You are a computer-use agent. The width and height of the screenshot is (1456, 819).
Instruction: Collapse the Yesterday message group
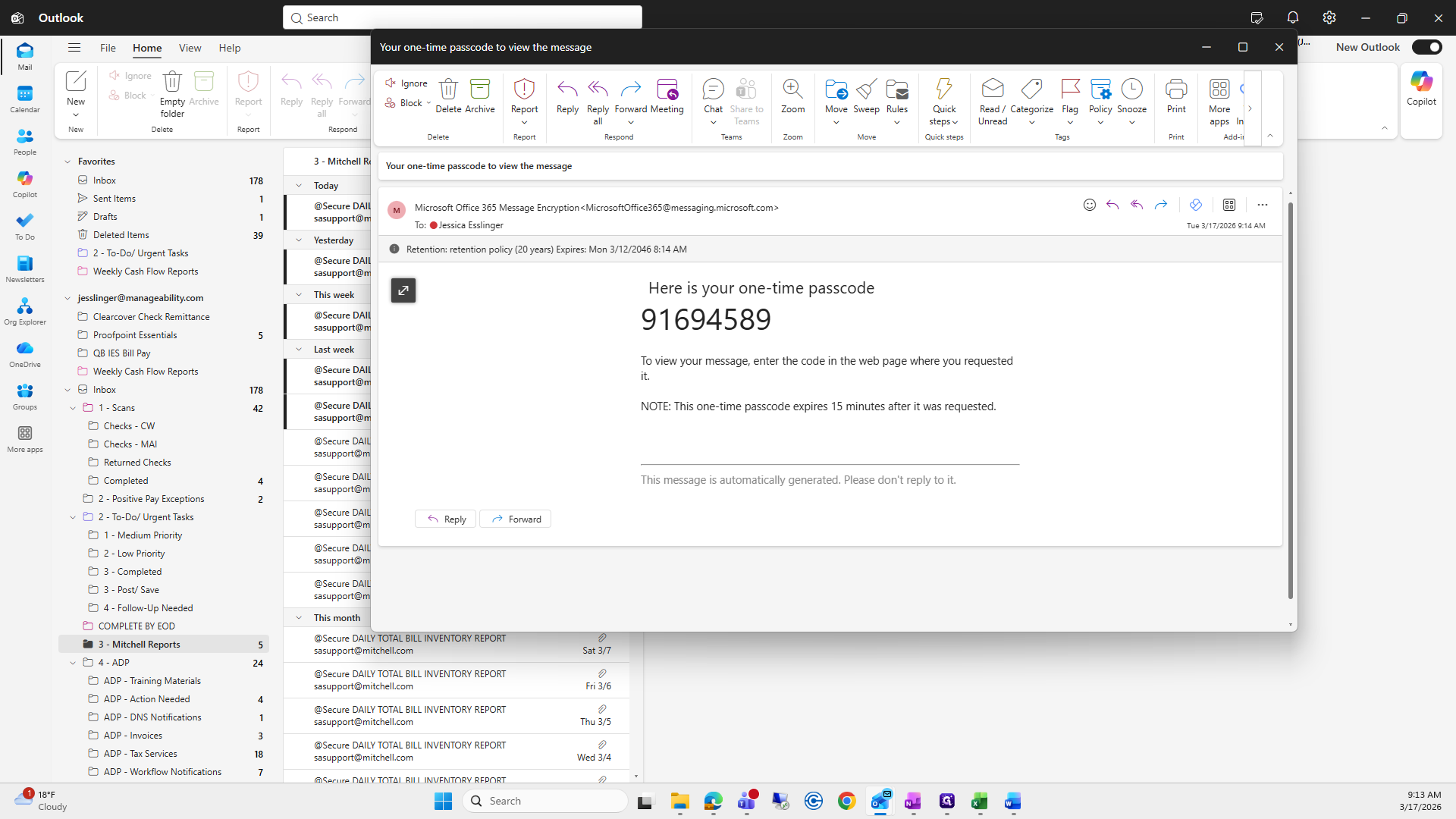point(299,240)
